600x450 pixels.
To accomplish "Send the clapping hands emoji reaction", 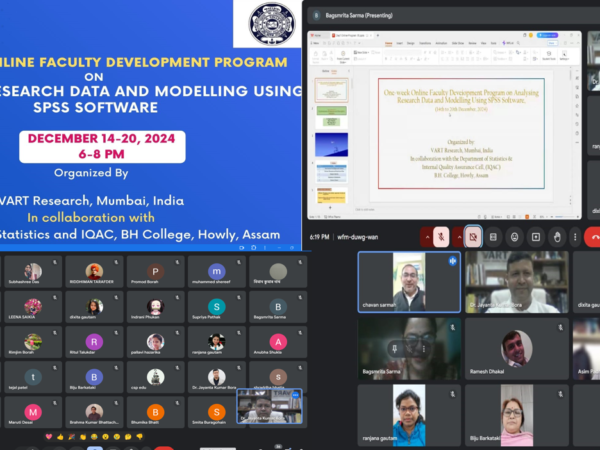I will coord(83,436).
